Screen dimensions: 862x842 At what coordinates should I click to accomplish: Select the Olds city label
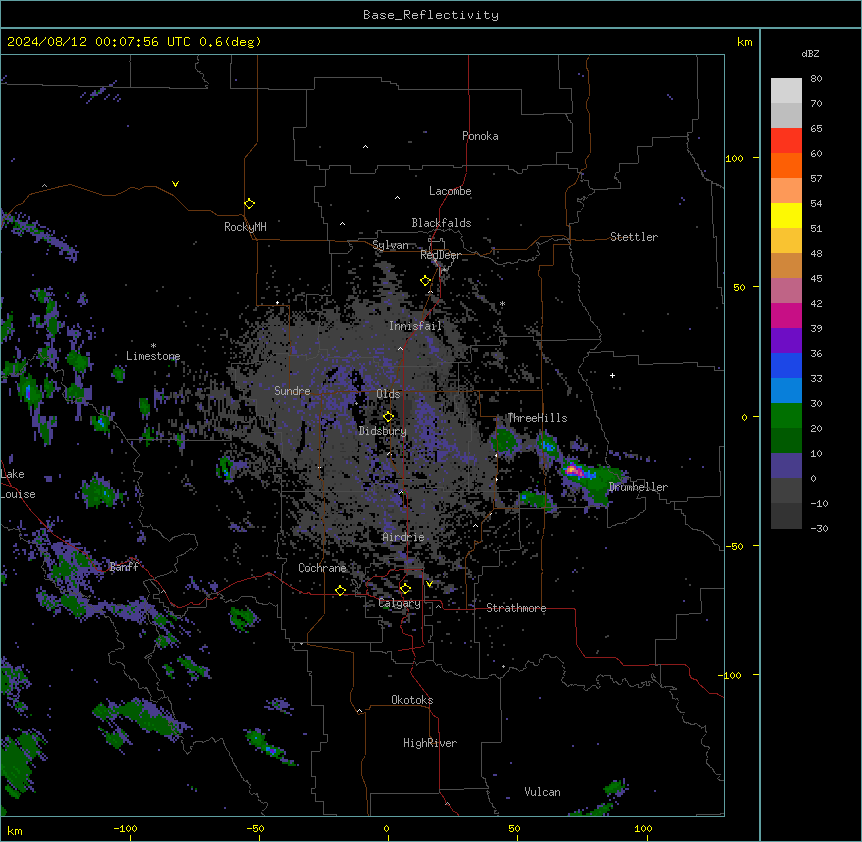(x=388, y=394)
